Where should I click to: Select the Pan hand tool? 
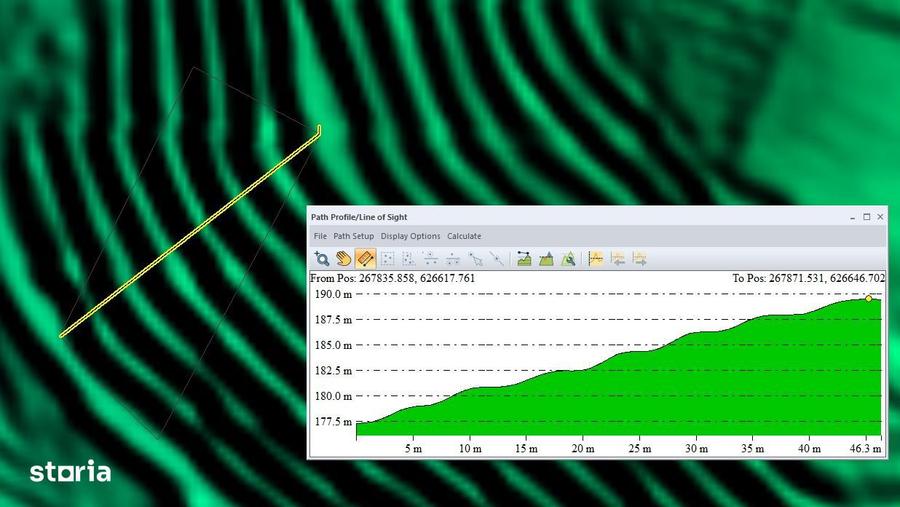(x=343, y=259)
